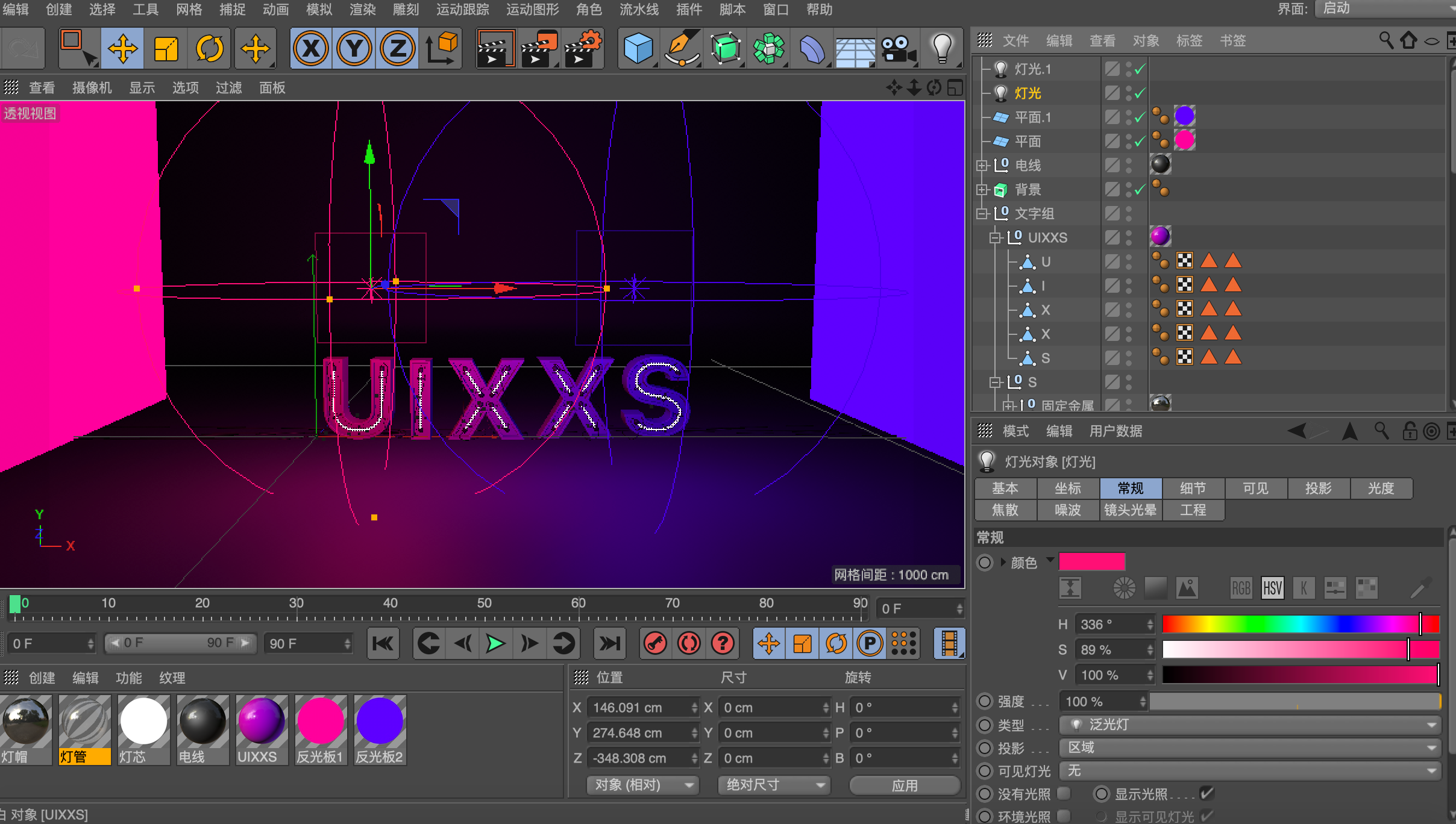Click the light color swatch
The image size is (1456, 824).
point(1091,561)
